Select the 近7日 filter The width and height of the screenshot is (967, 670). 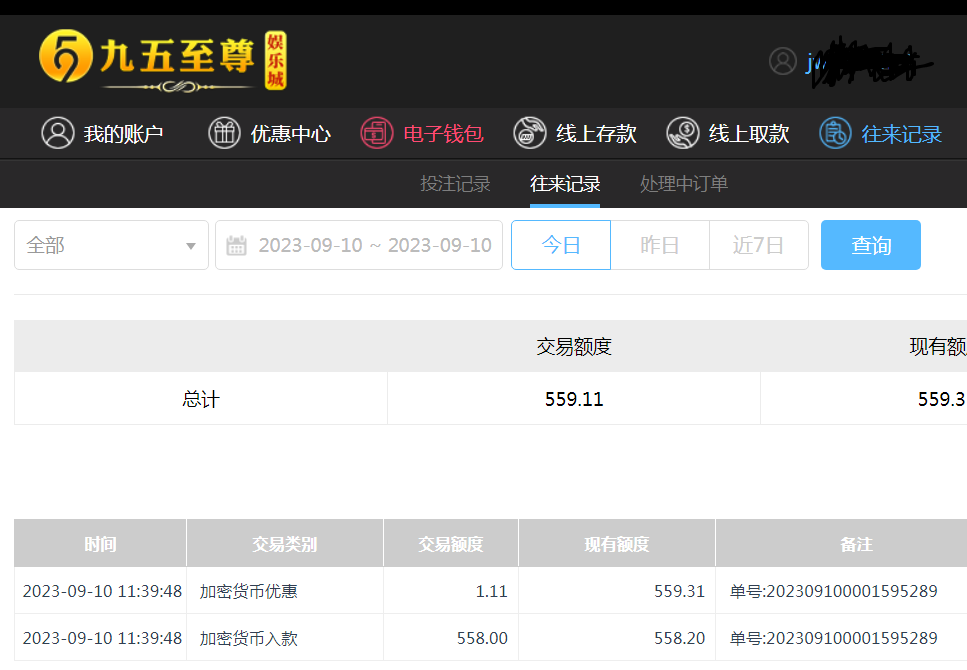coord(759,245)
